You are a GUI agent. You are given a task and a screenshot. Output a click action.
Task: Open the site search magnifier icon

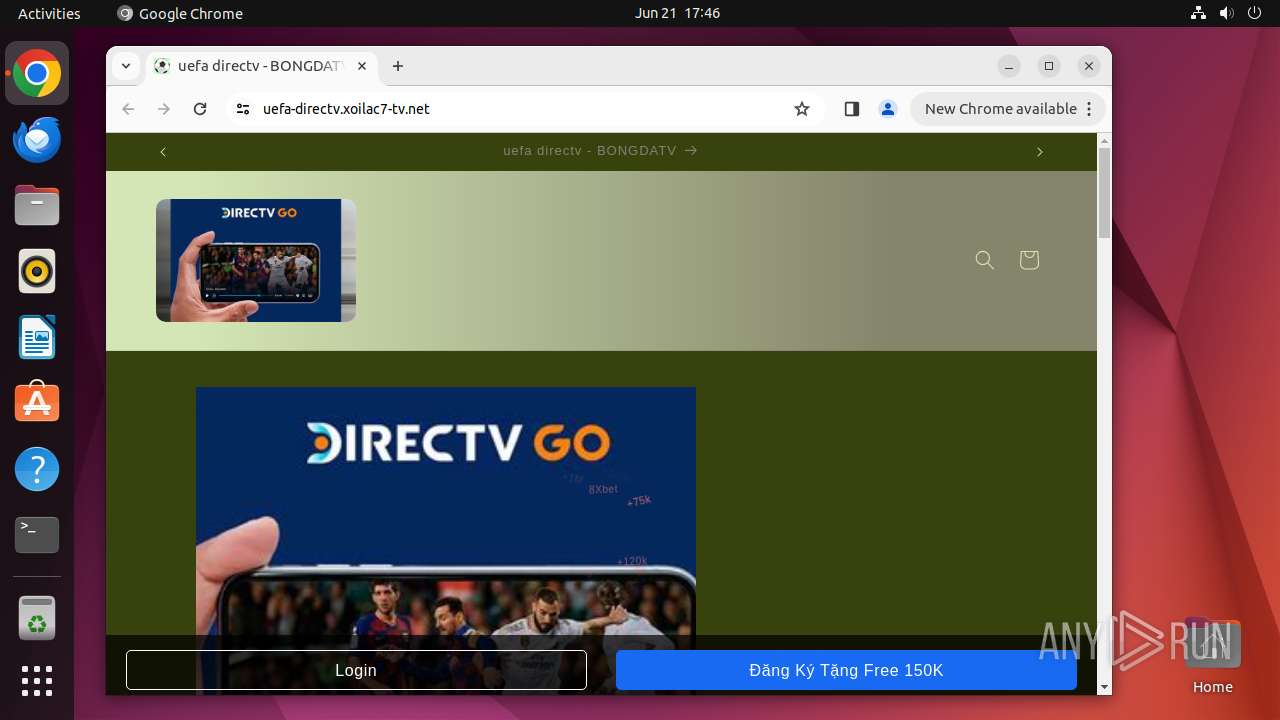tap(985, 260)
